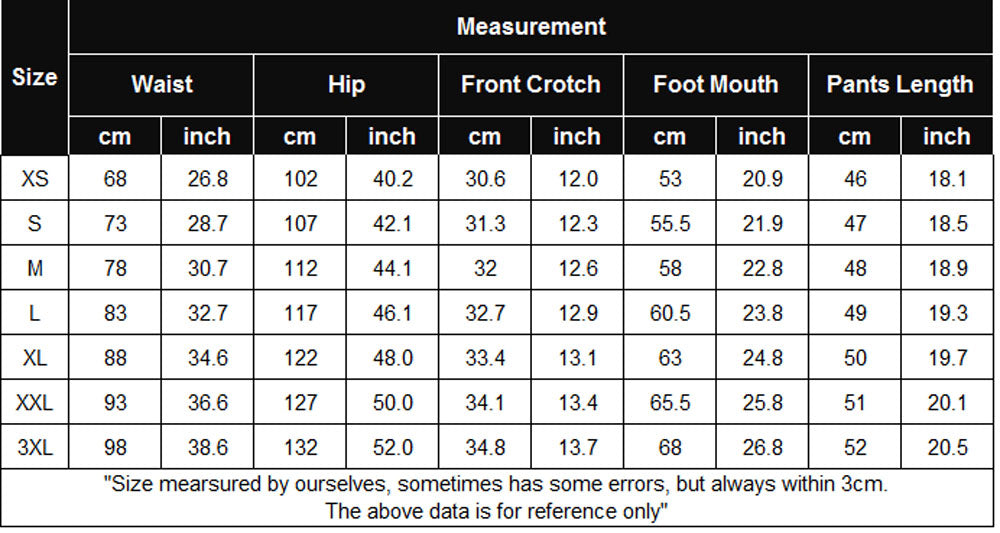
Task: Click front crotch value 33.4
Action: pos(485,358)
